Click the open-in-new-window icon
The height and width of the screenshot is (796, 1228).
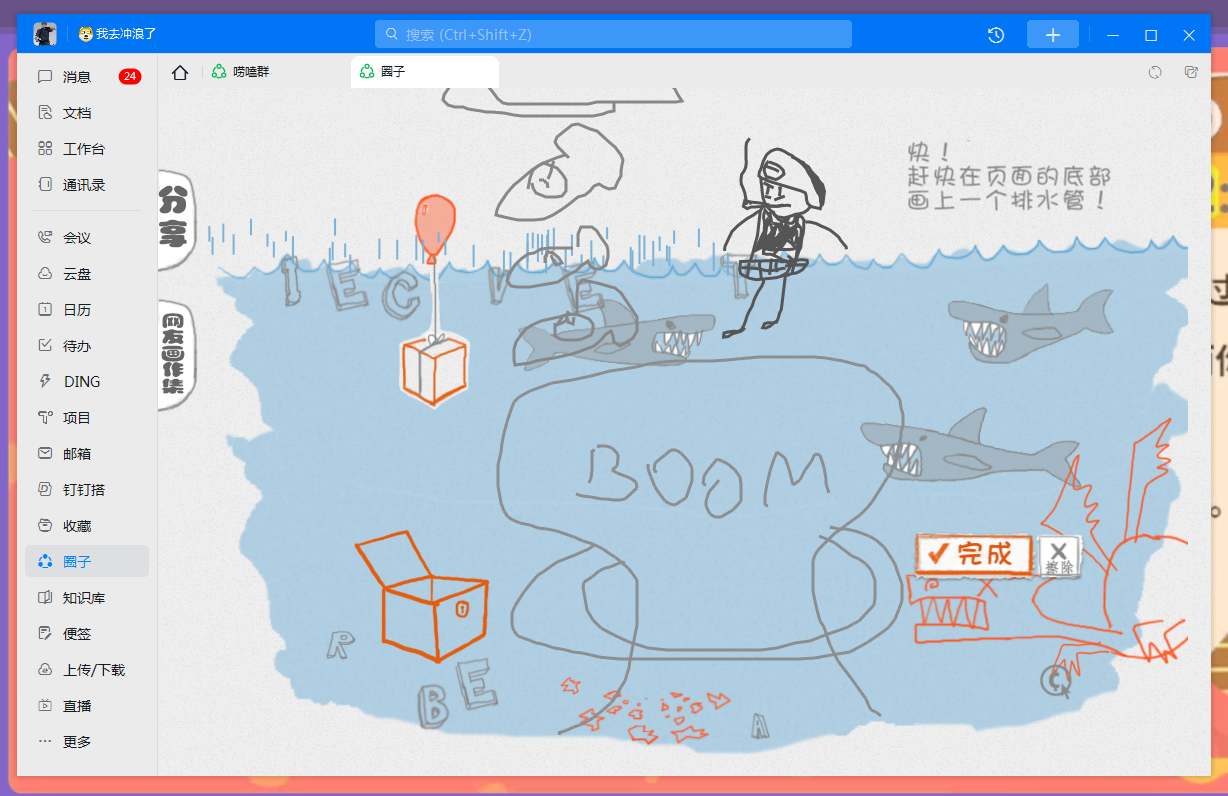[x=1191, y=72]
